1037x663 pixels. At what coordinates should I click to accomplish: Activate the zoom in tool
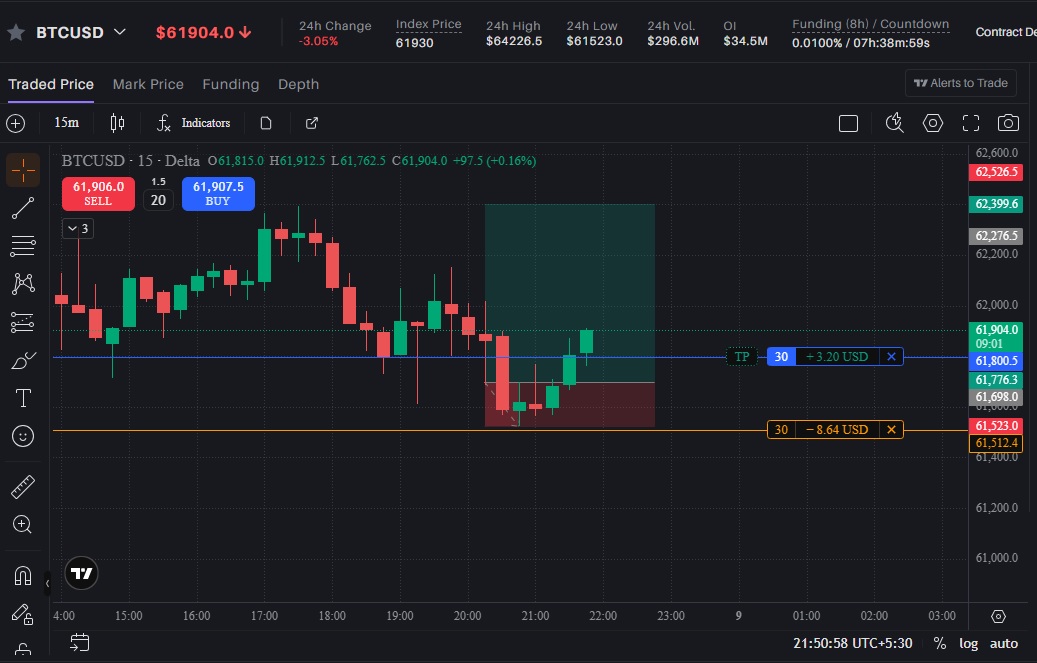pos(22,524)
